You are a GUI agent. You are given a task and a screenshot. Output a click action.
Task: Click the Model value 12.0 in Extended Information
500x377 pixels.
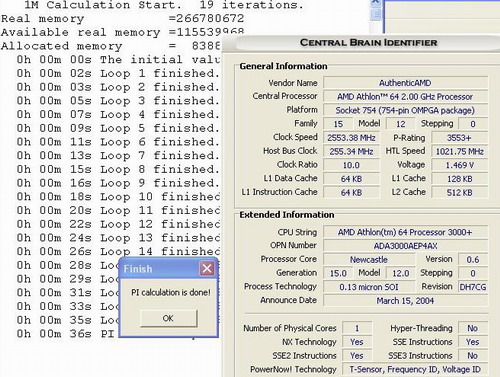[x=401, y=273]
